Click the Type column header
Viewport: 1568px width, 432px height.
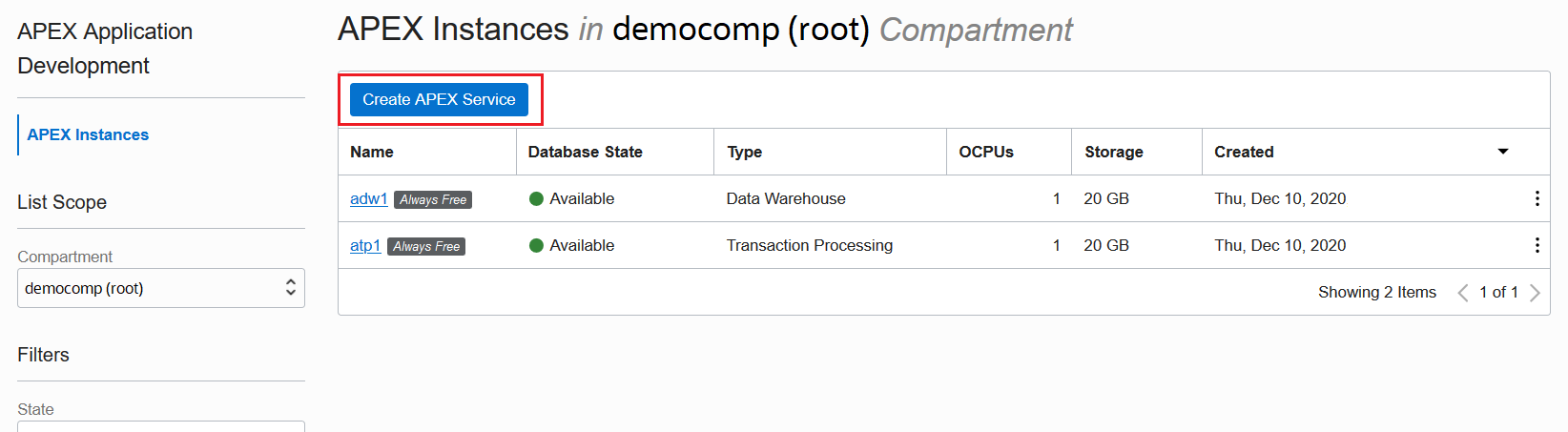(744, 152)
